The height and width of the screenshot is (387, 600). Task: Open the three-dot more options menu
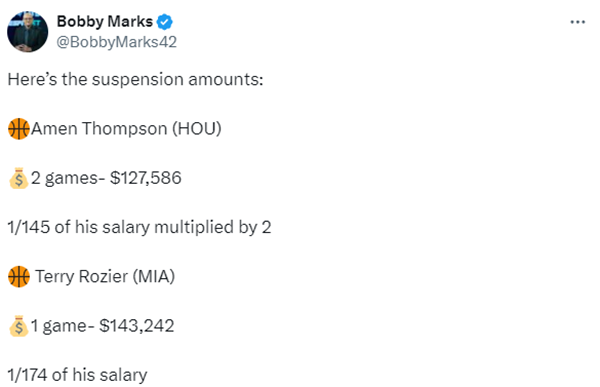pyautogui.click(x=577, y=22)
